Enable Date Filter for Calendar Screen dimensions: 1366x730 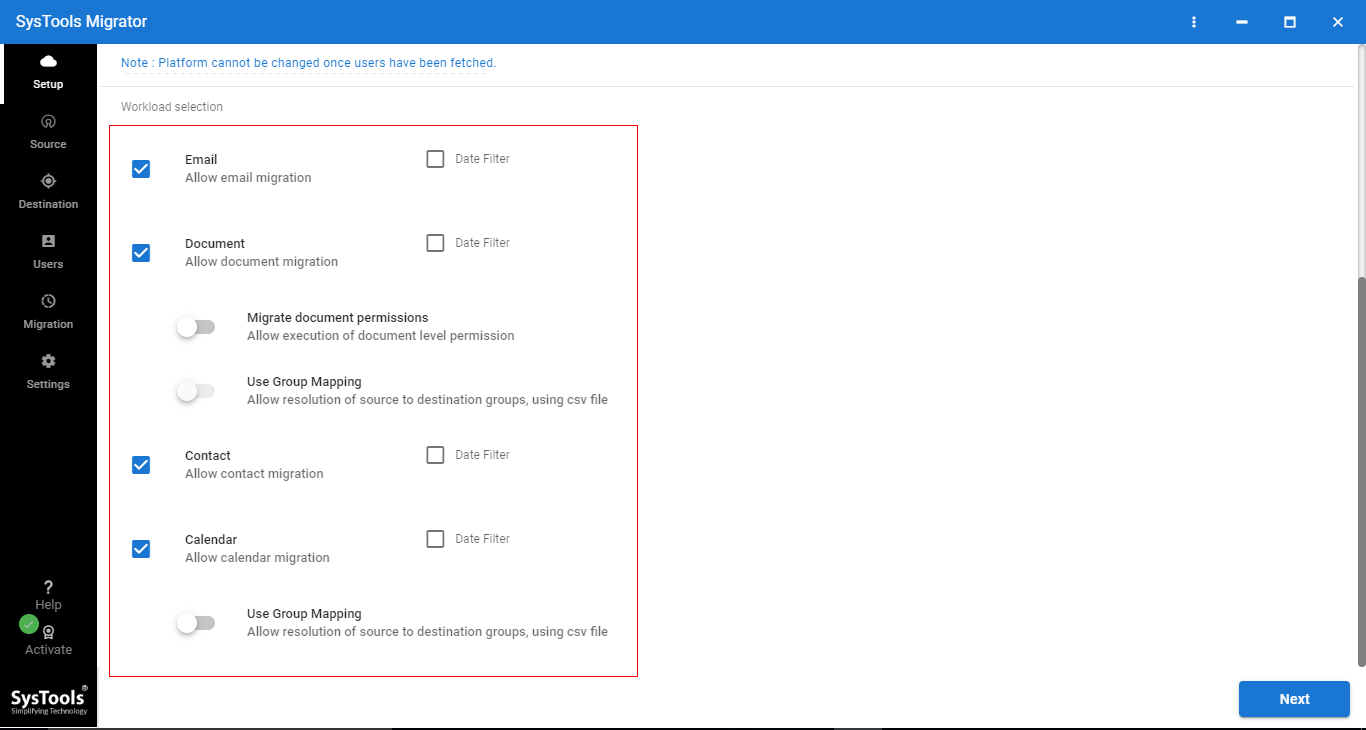coord(435,539)
